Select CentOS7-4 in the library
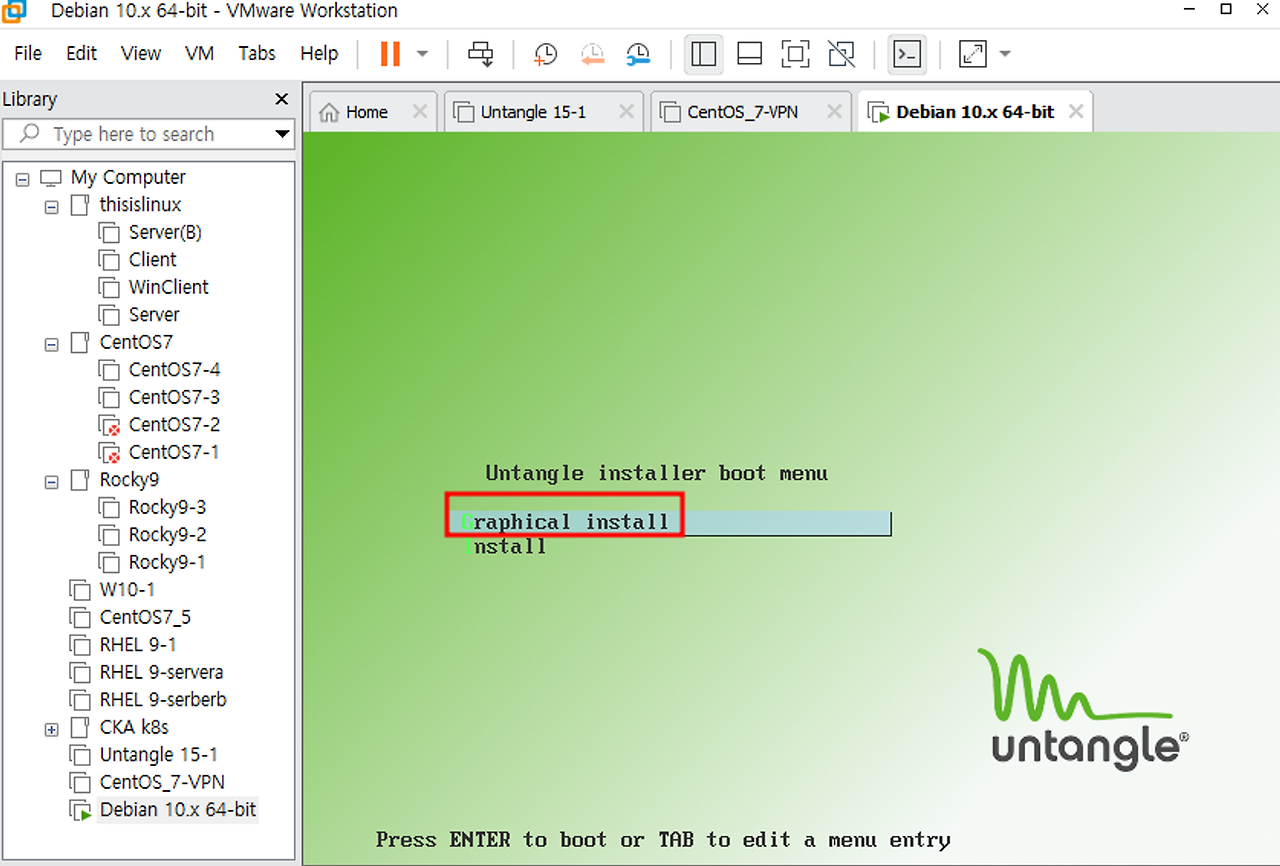 pyautogui.click(x=174, y=369)
